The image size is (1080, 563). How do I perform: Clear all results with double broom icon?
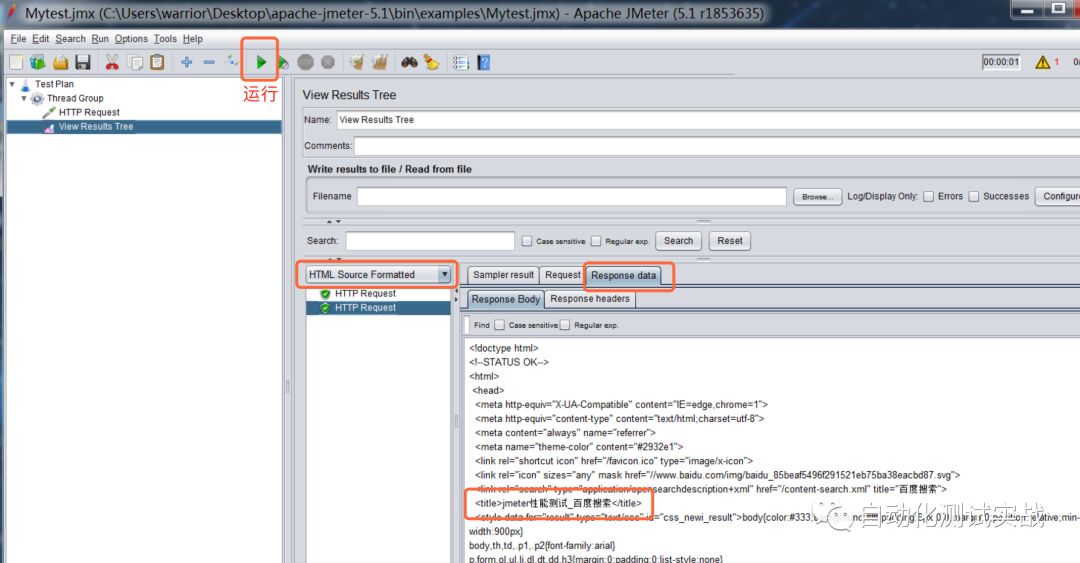click(x=380, y=63)
